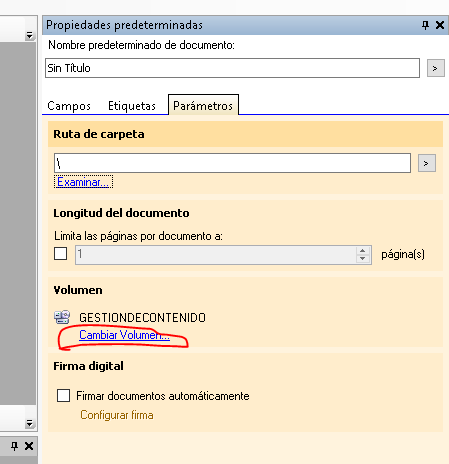Enable the page limit per document checkbox
This screenshot has width=449, height=464.
[60, 254]
